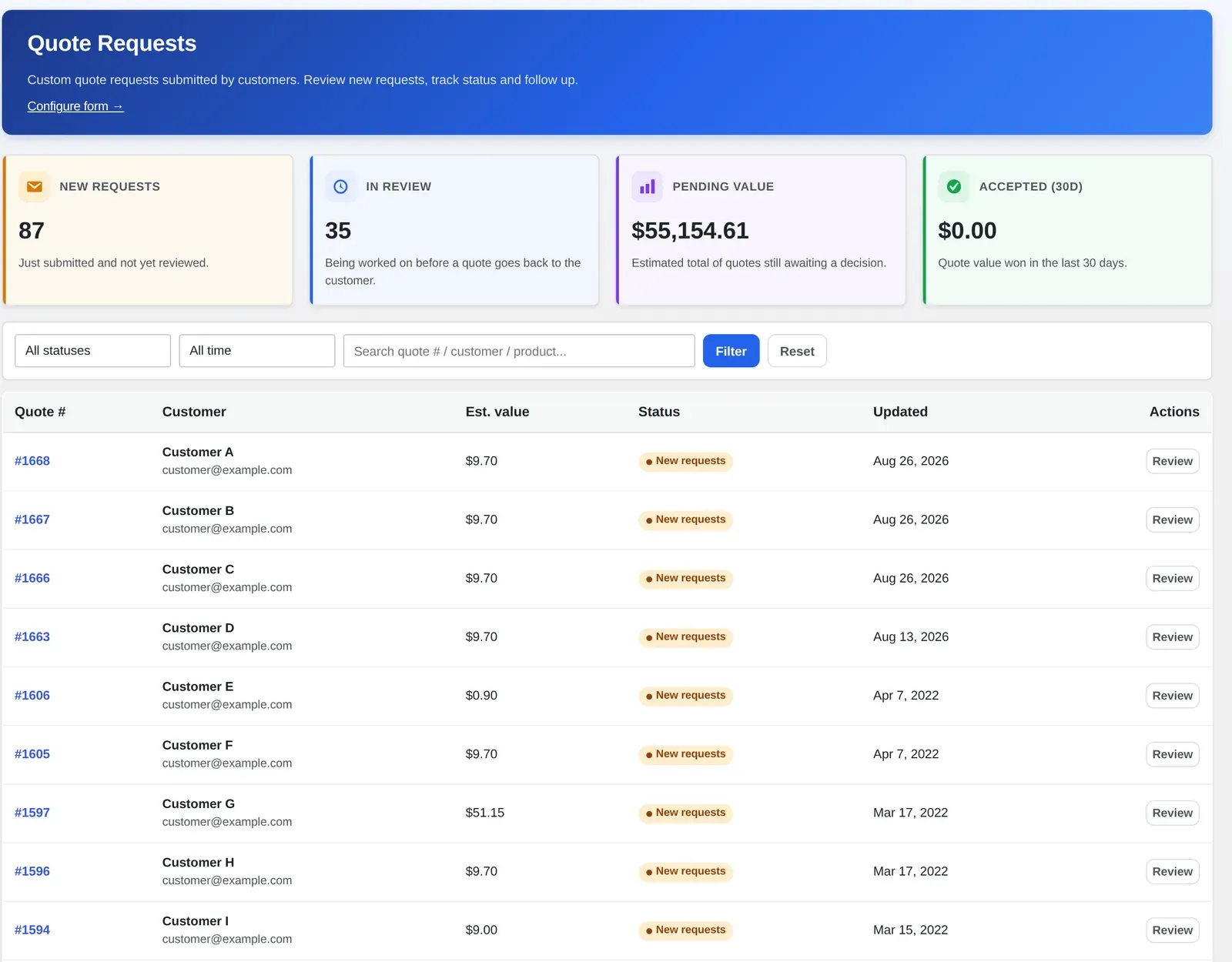Focus the quote search field

pyautogui.click(x=519, y=351)
